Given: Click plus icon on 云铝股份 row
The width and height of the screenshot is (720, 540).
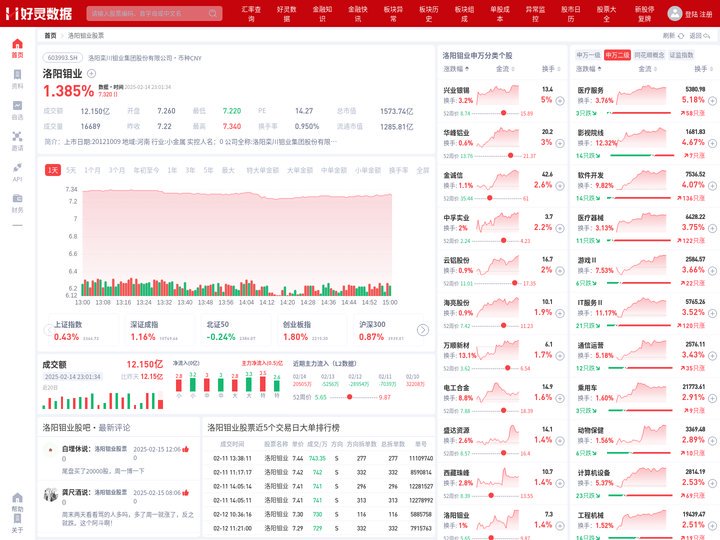Looking at the screenshot, I should coord(560,270).
